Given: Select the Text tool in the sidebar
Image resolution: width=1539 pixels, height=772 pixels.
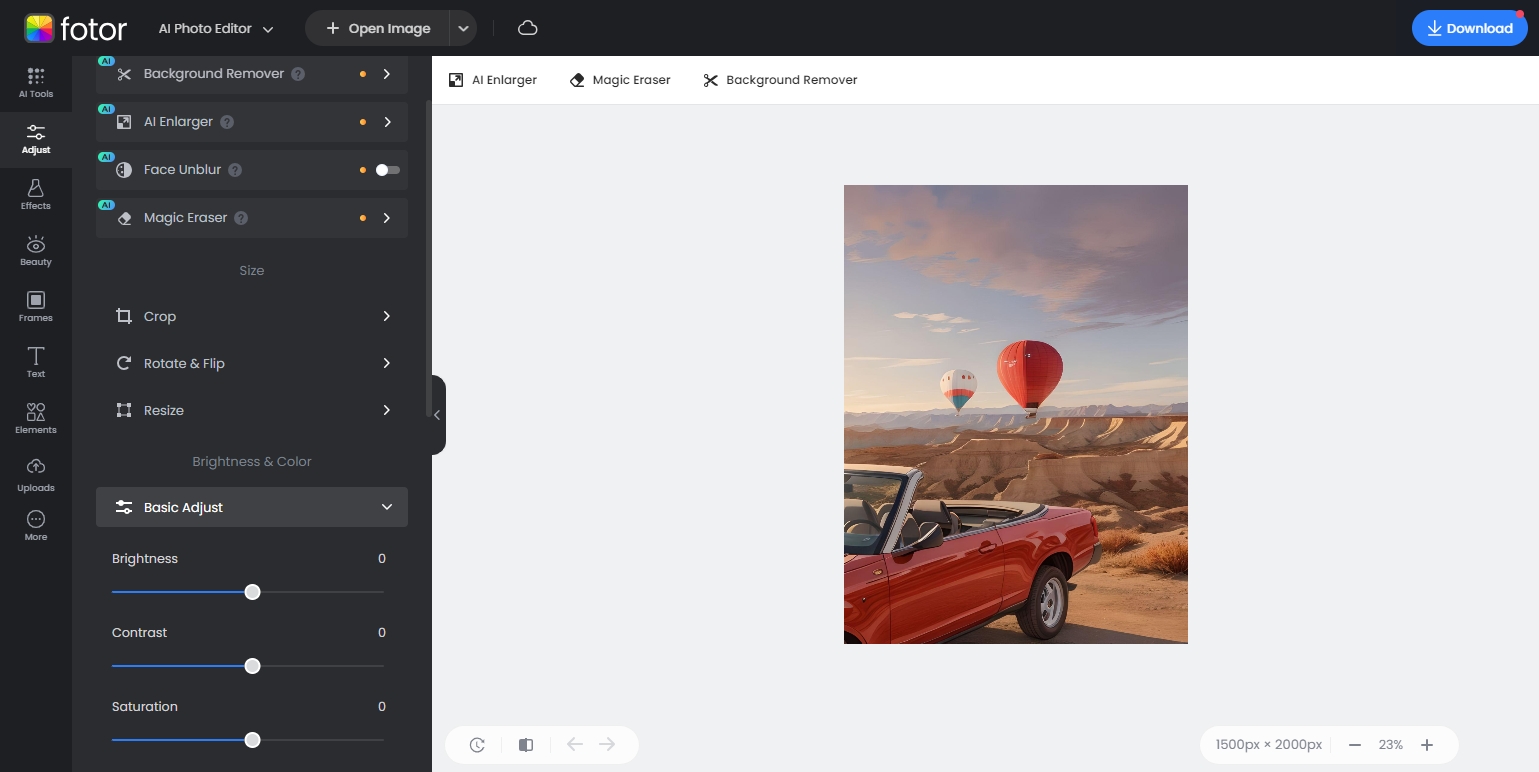Looking at the screenshot, I should tap(35, 361).
